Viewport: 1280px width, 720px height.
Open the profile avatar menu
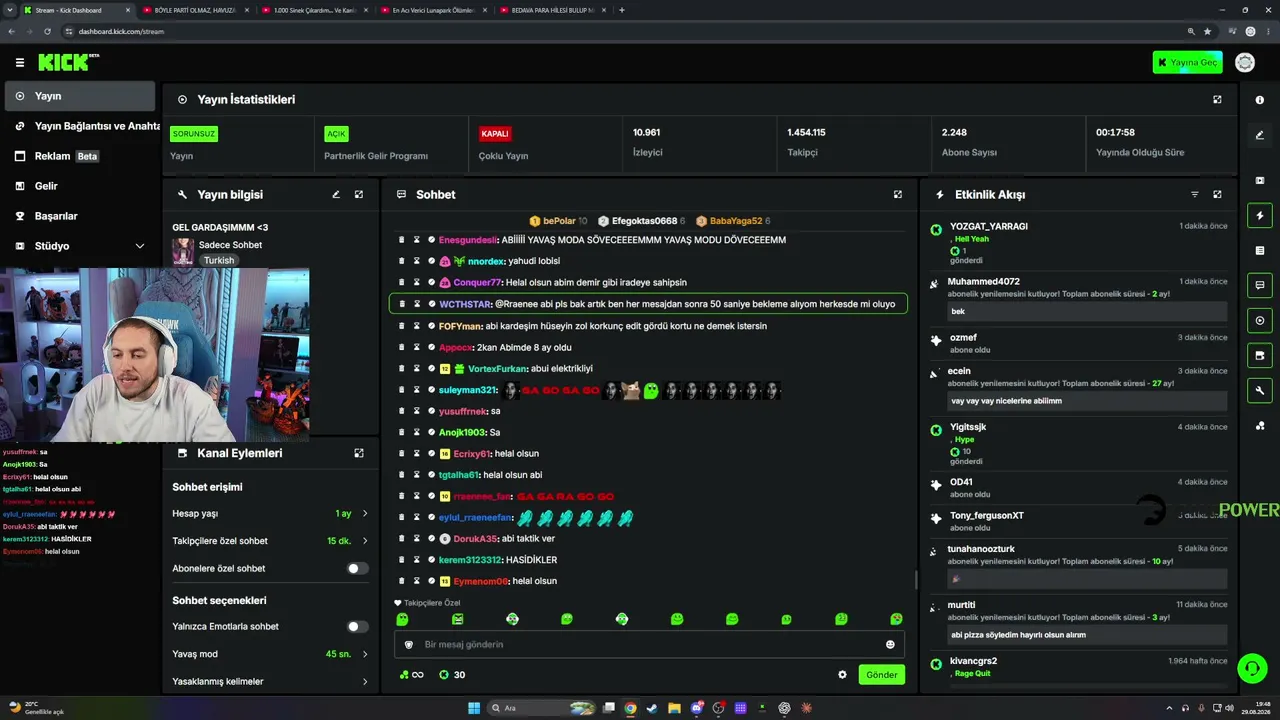1245,62
